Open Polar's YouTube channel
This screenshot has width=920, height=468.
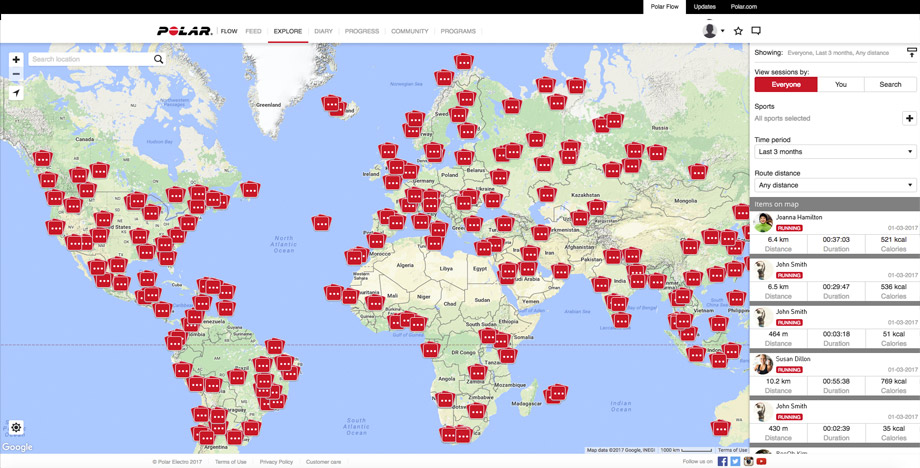(x=761, y=461)
